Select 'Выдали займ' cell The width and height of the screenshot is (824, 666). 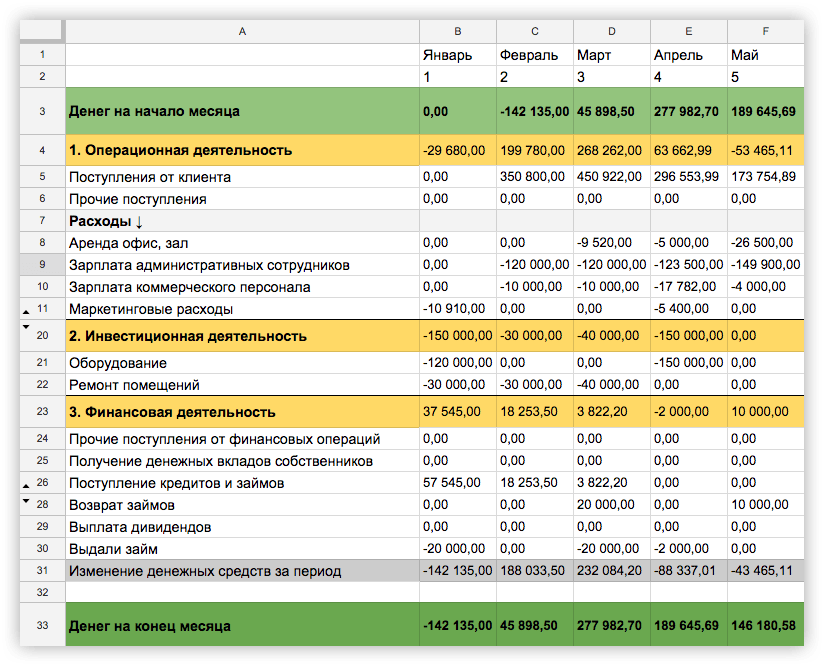point(242,549)
